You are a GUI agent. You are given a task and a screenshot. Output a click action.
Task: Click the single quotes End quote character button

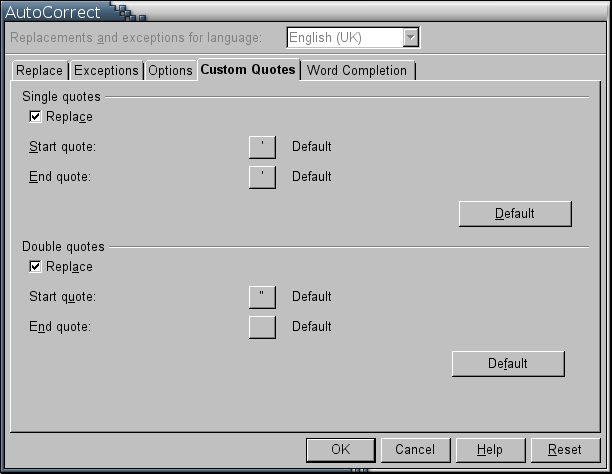(262, 177)
